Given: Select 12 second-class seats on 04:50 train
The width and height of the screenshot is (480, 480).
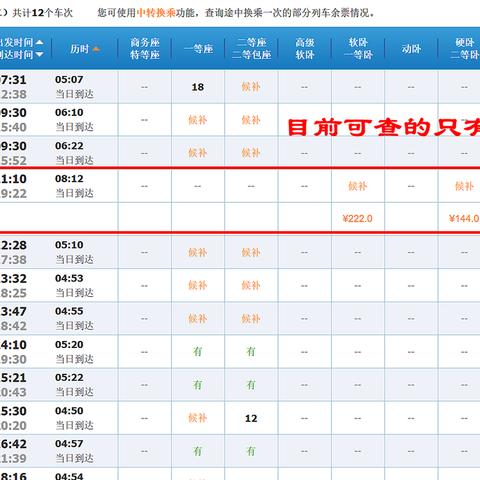Looking at the screenshot, I should pos(251,418).
